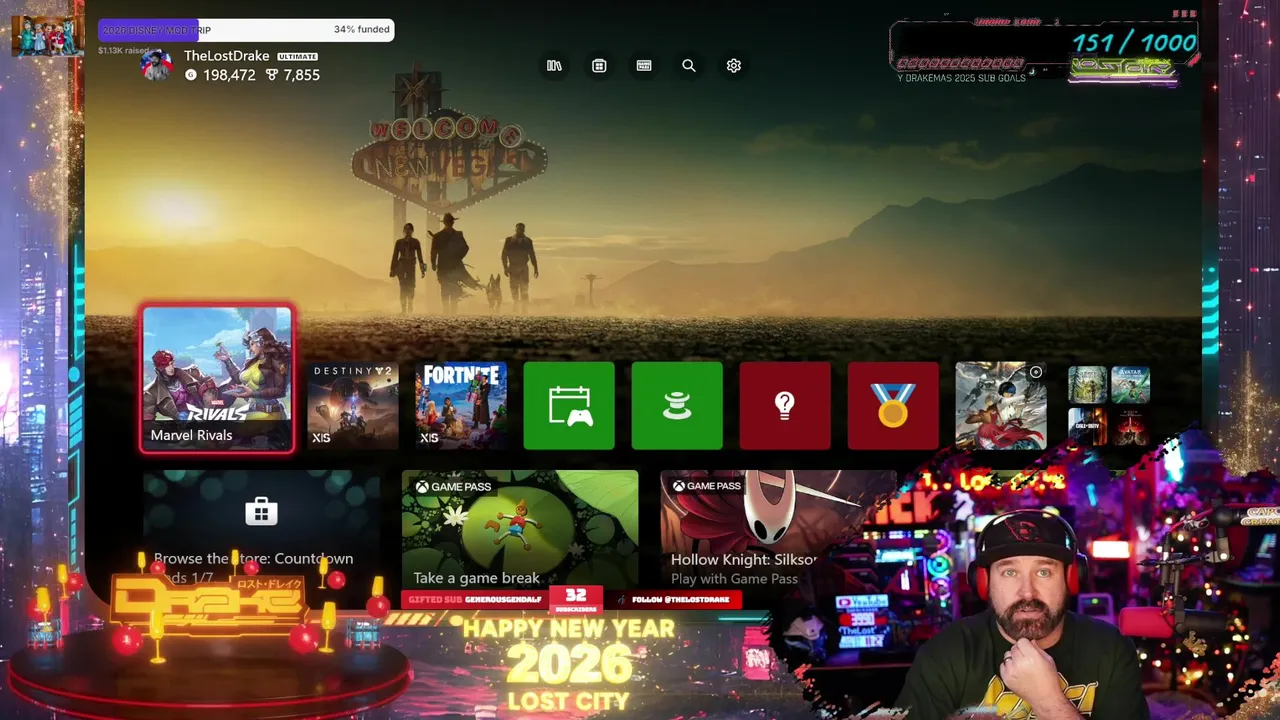Select the forest game thumbnail in group
Viewport: 1280px width, 720px height.
(x=1088, y=385)
